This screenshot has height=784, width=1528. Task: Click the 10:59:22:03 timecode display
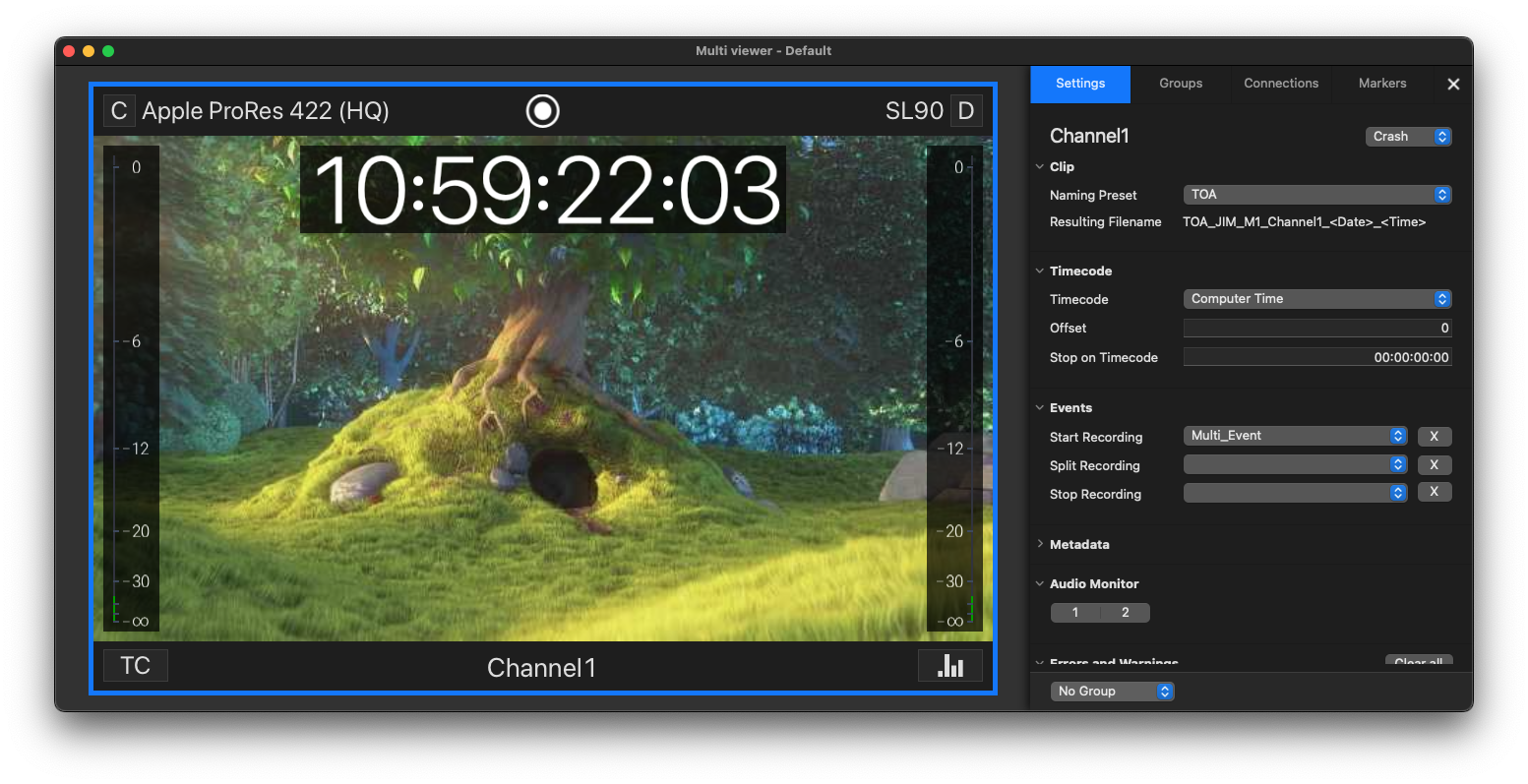(544, 190)
